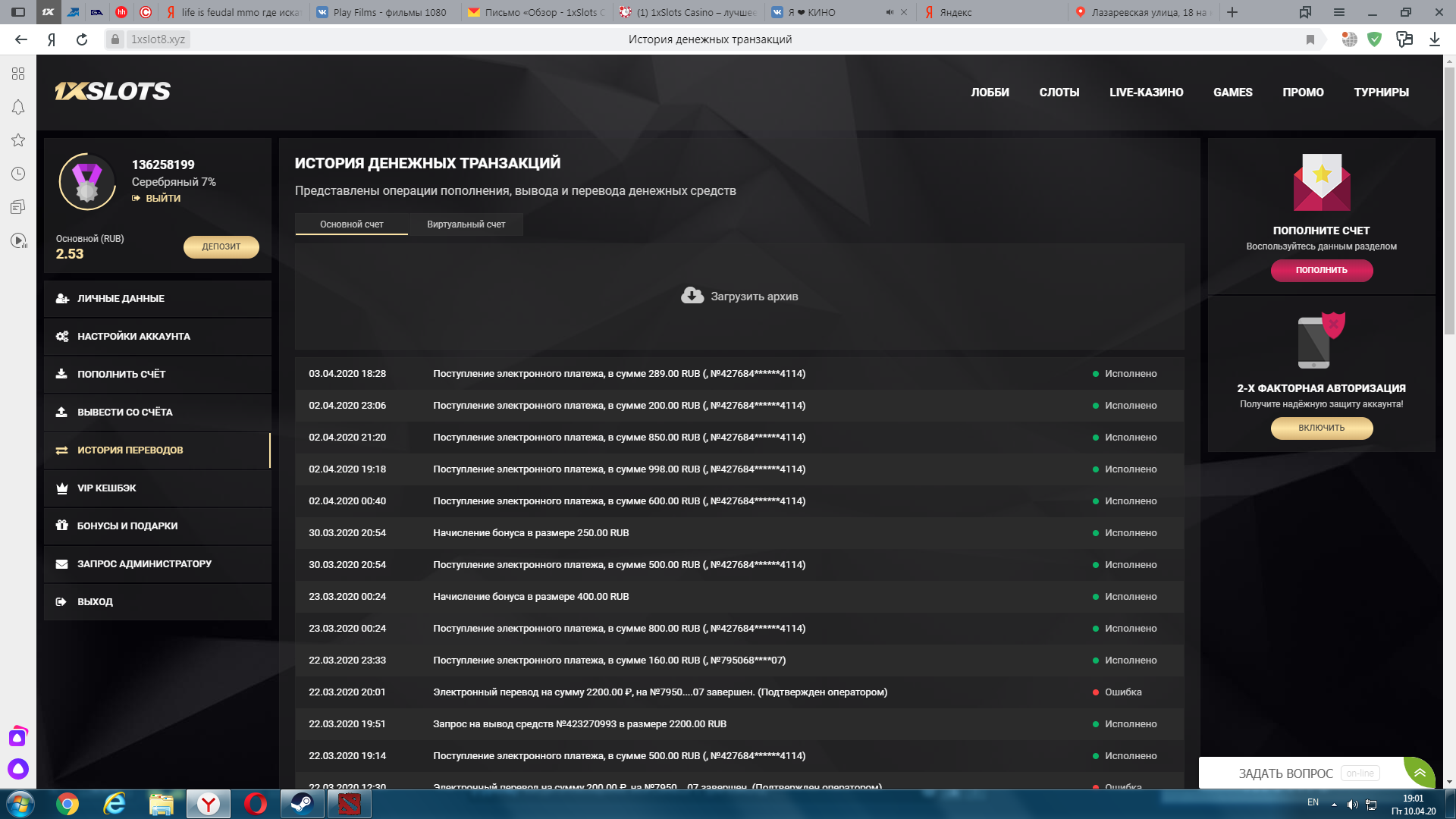Click the address bar showing 1xslot8.xyz
Viewport: 1456px width, 819px height.
point(158,39)
